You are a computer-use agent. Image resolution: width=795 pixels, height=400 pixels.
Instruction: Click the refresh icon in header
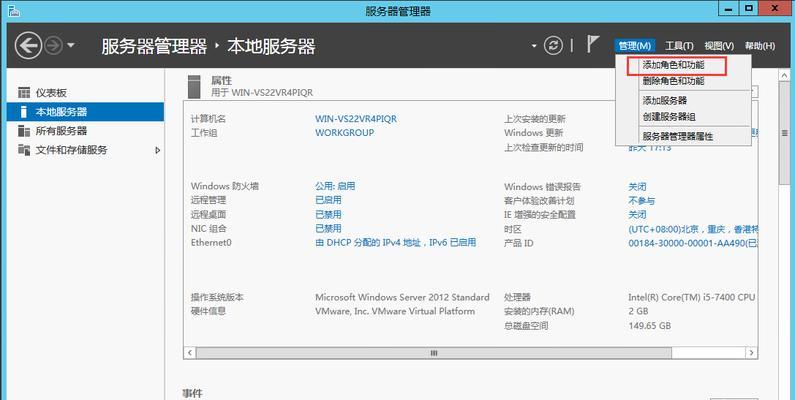pos(553,46)
